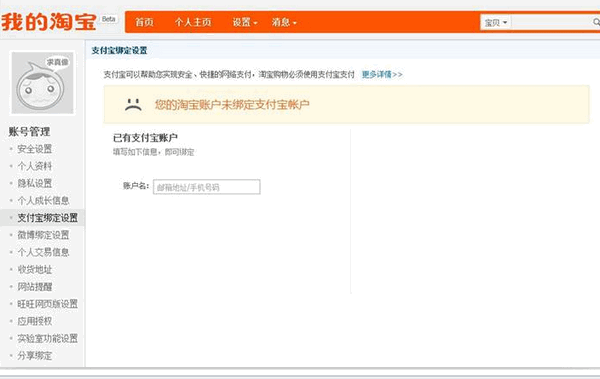Click the 您的淘宝账户未绑定支付宝帐户 notice text
Image resolution: width=600 pixels, height=379 pixels.
coord(232,105)
